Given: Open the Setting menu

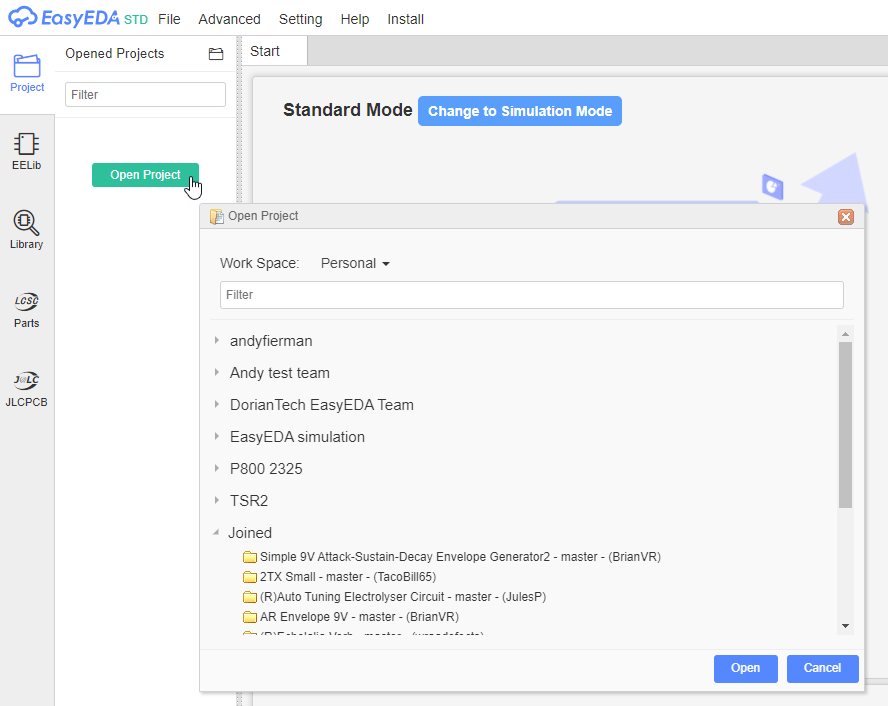Looking at the screenshot, I should pos(301,19).
